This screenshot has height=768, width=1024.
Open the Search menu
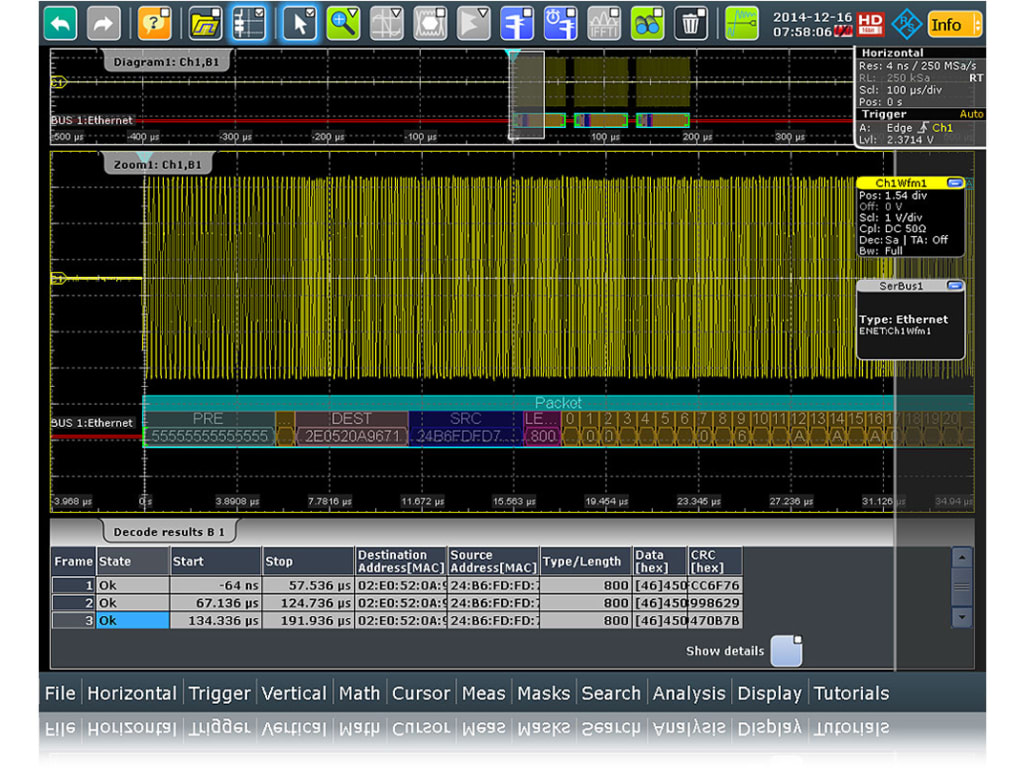tap(611, 693)
